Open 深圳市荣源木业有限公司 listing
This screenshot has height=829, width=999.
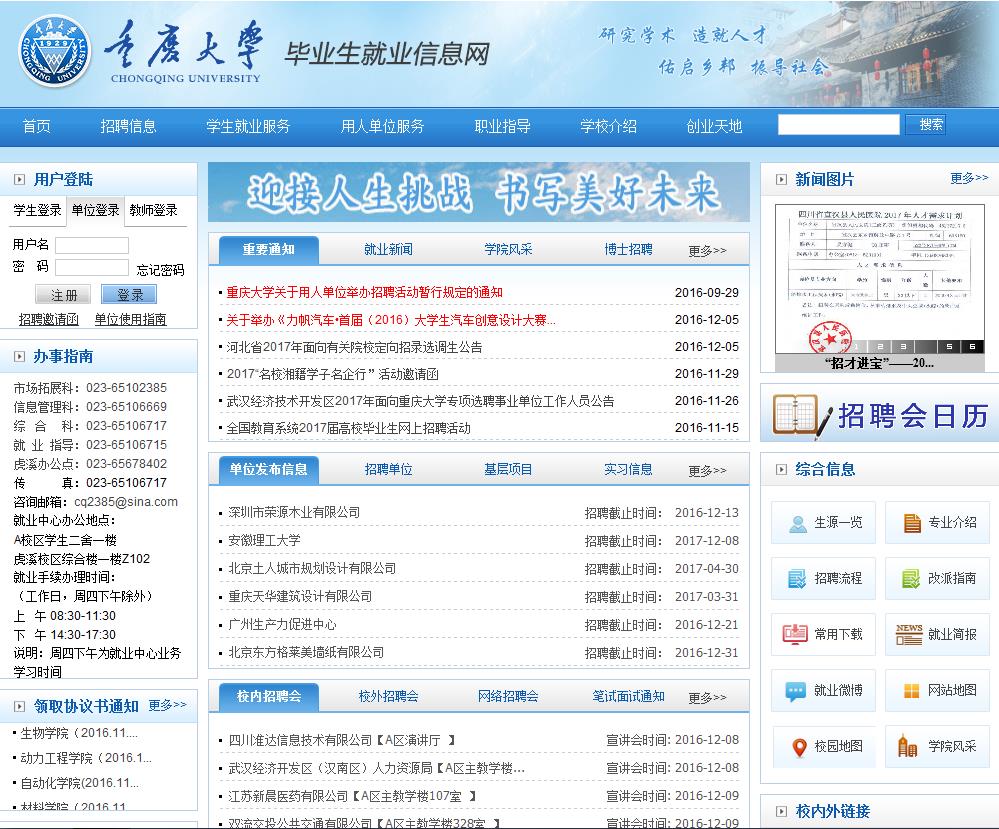[x=294, y=512]
